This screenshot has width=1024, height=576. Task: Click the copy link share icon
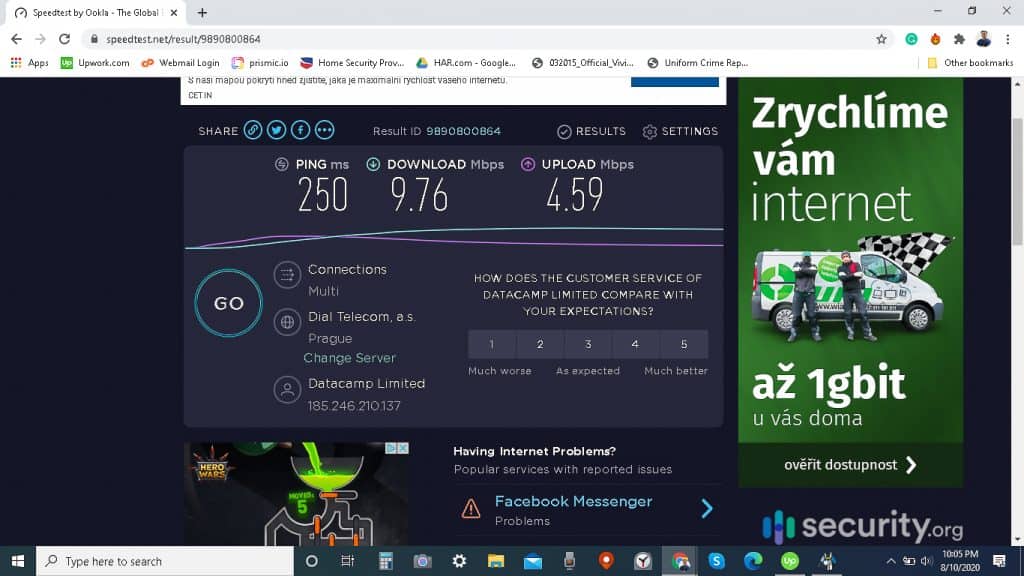pos(253,129)
